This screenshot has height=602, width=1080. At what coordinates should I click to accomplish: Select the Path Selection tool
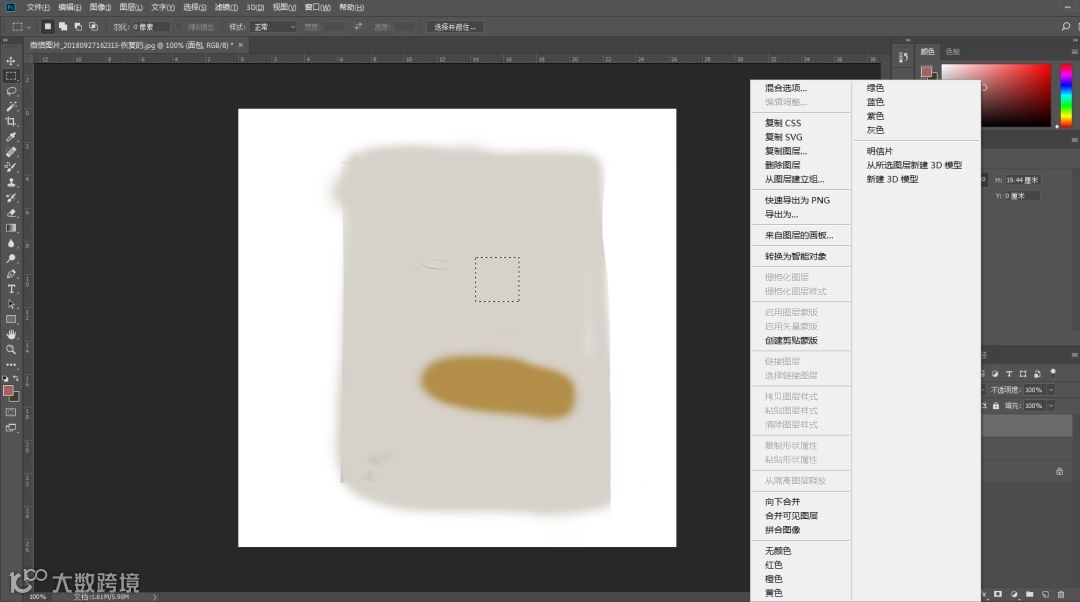pyautogui.click(x=11, y=304)
